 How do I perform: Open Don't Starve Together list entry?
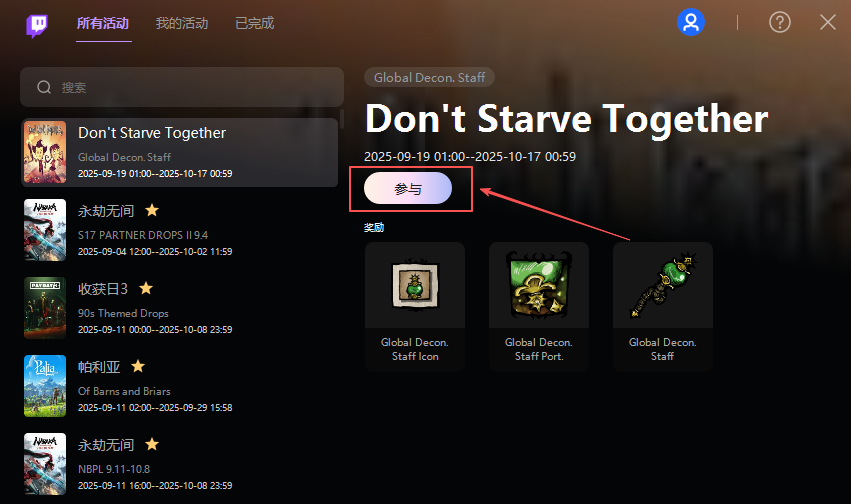click(180, 152)
